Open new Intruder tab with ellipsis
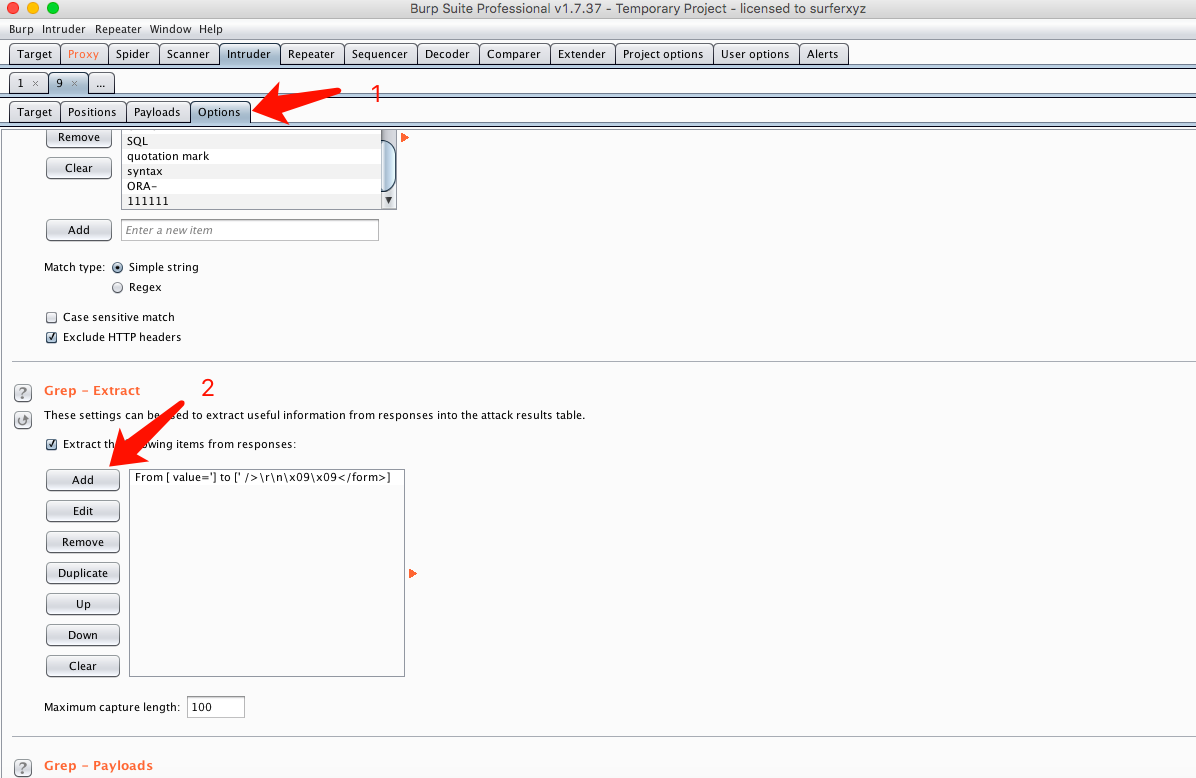1196x778 pixels. click(x=101, y=83)
